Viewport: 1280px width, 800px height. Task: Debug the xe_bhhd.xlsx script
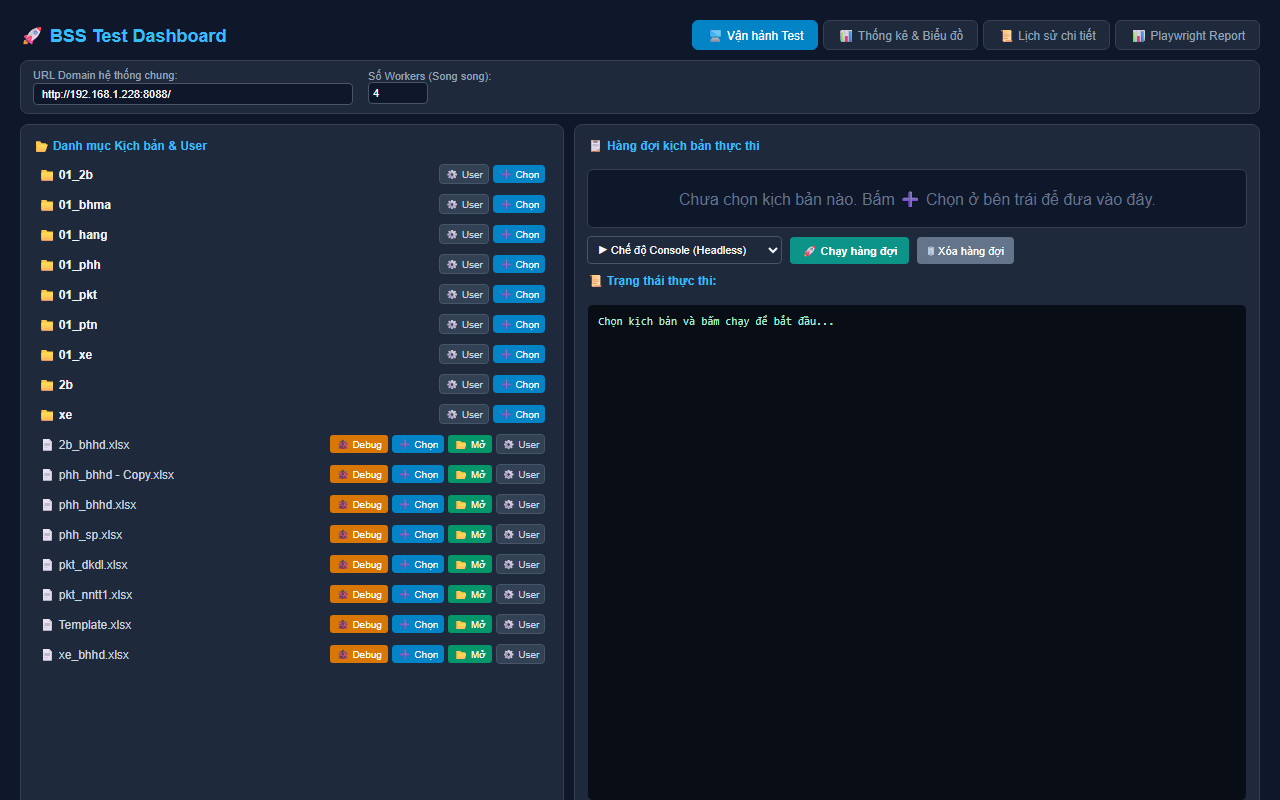[359, 654]
